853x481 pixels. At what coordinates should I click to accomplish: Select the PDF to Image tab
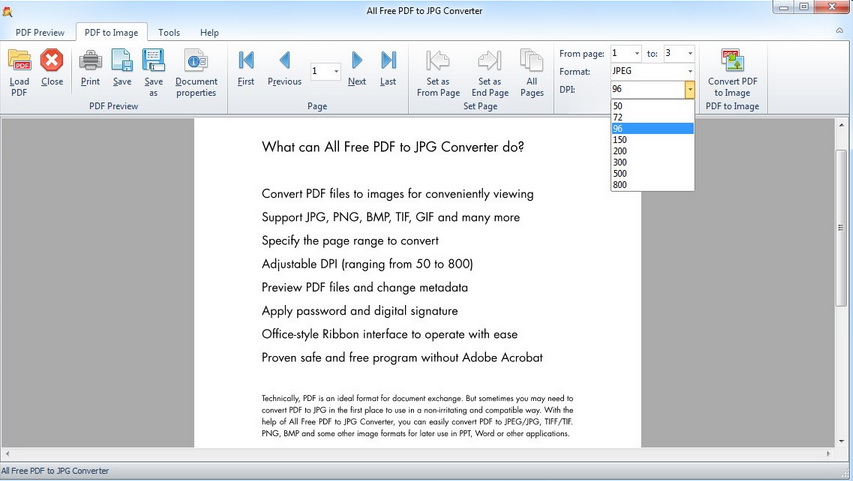(111, 33)
